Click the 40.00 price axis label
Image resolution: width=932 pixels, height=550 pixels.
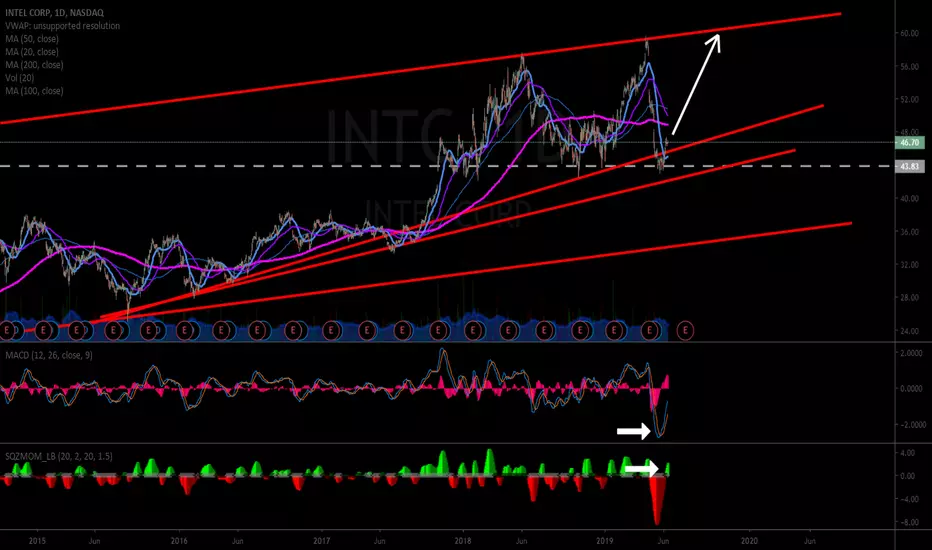909,199
